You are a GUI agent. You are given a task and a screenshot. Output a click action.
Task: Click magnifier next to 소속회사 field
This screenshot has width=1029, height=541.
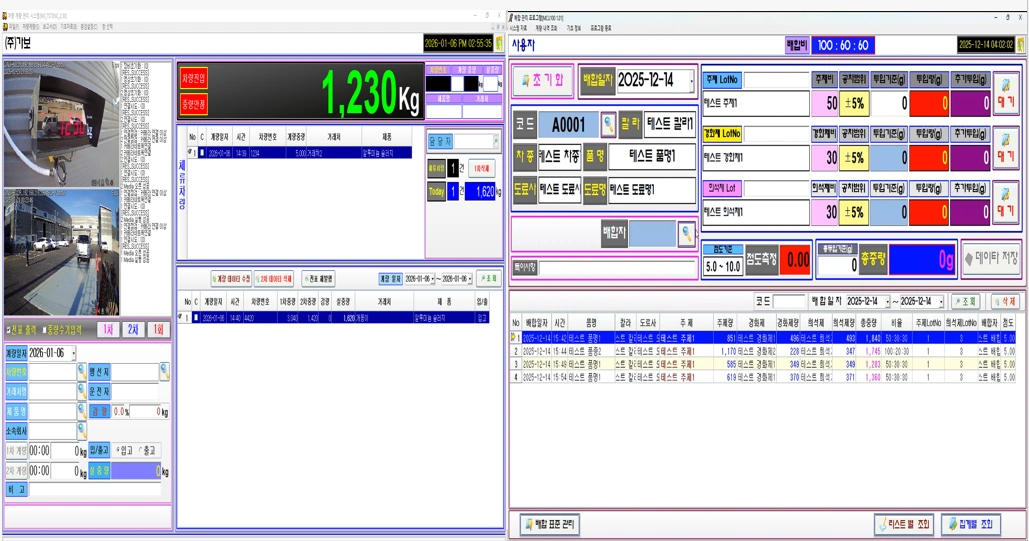(x=81, y=431)
